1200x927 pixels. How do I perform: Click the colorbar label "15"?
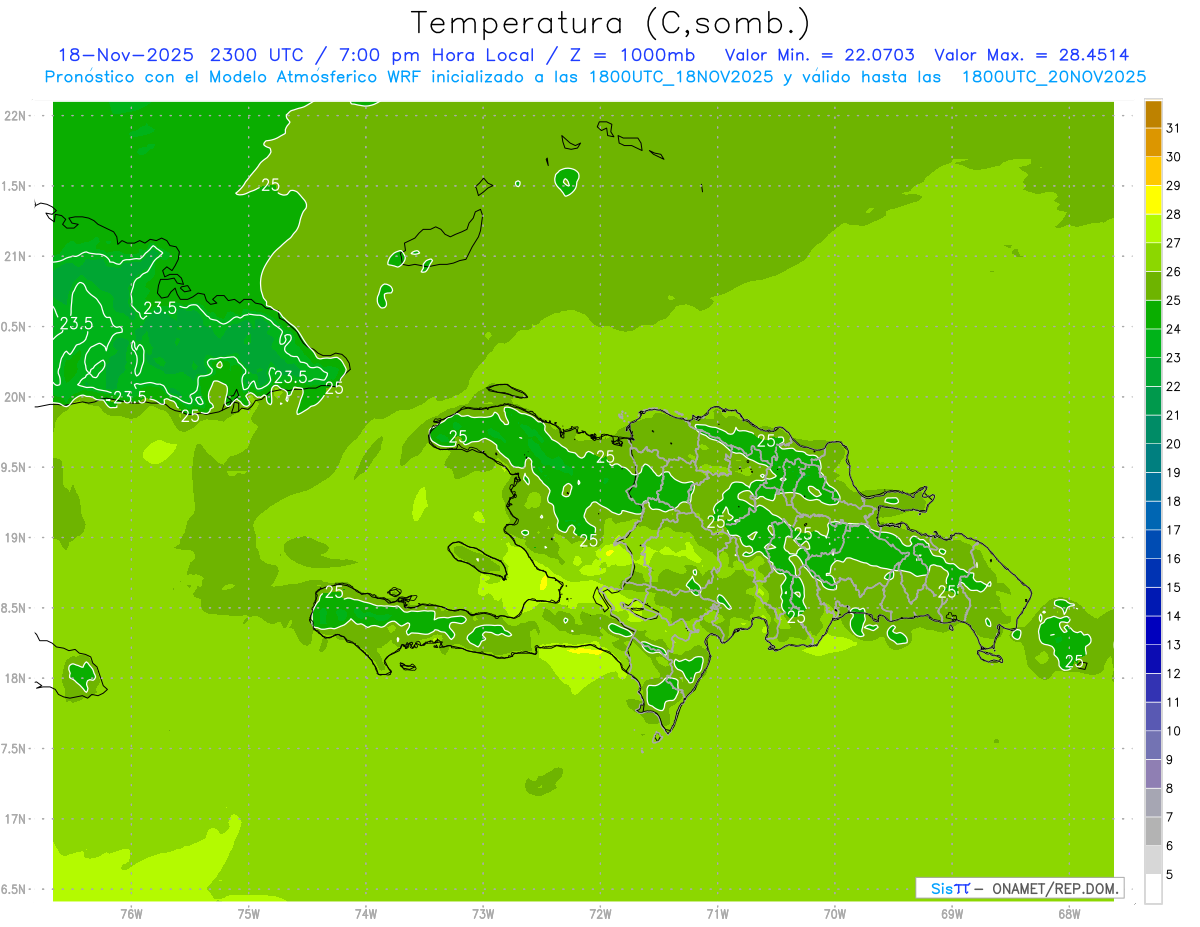tap(1173, 587)
